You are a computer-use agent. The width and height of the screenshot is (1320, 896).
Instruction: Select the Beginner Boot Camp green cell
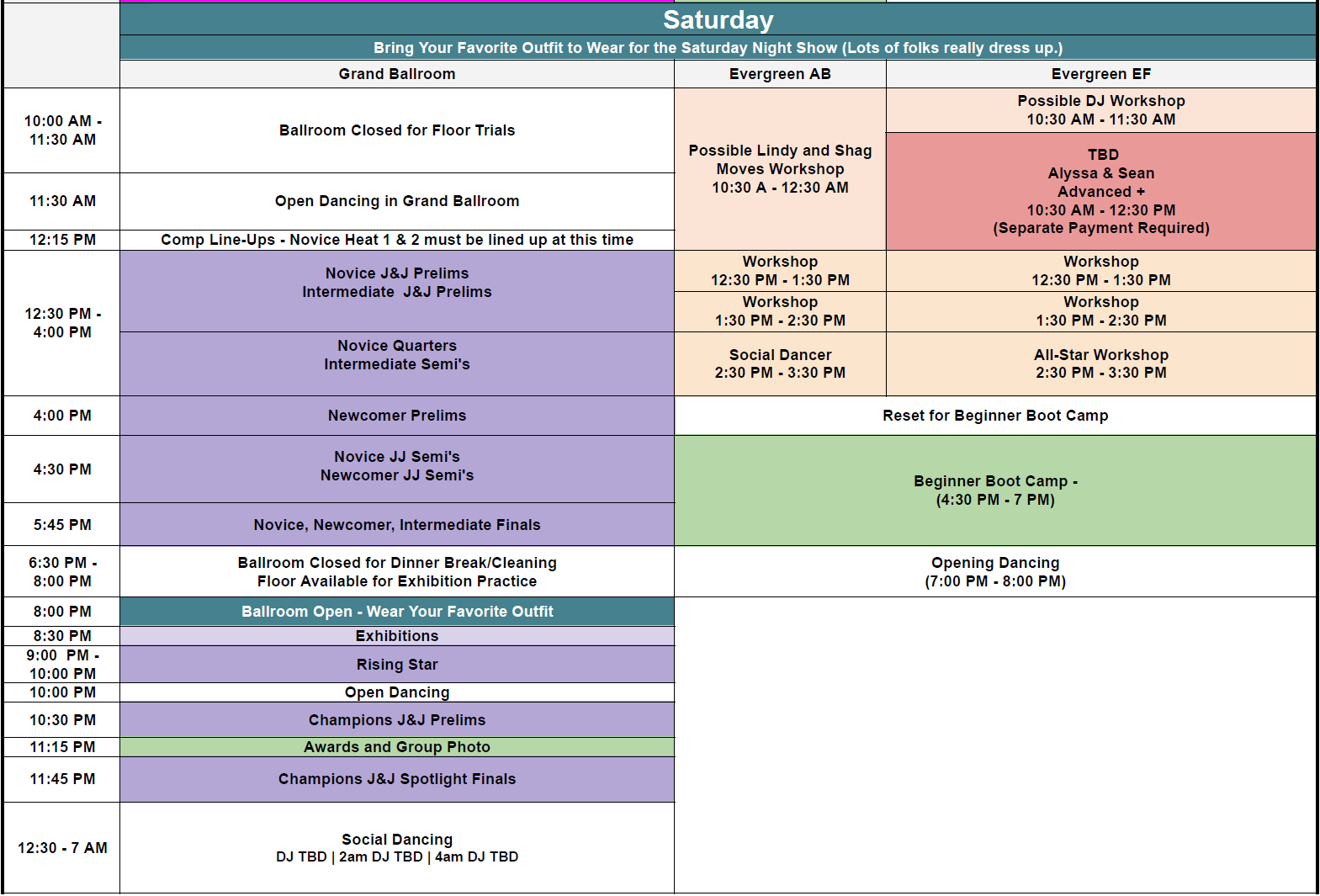[x=995, y=490]
